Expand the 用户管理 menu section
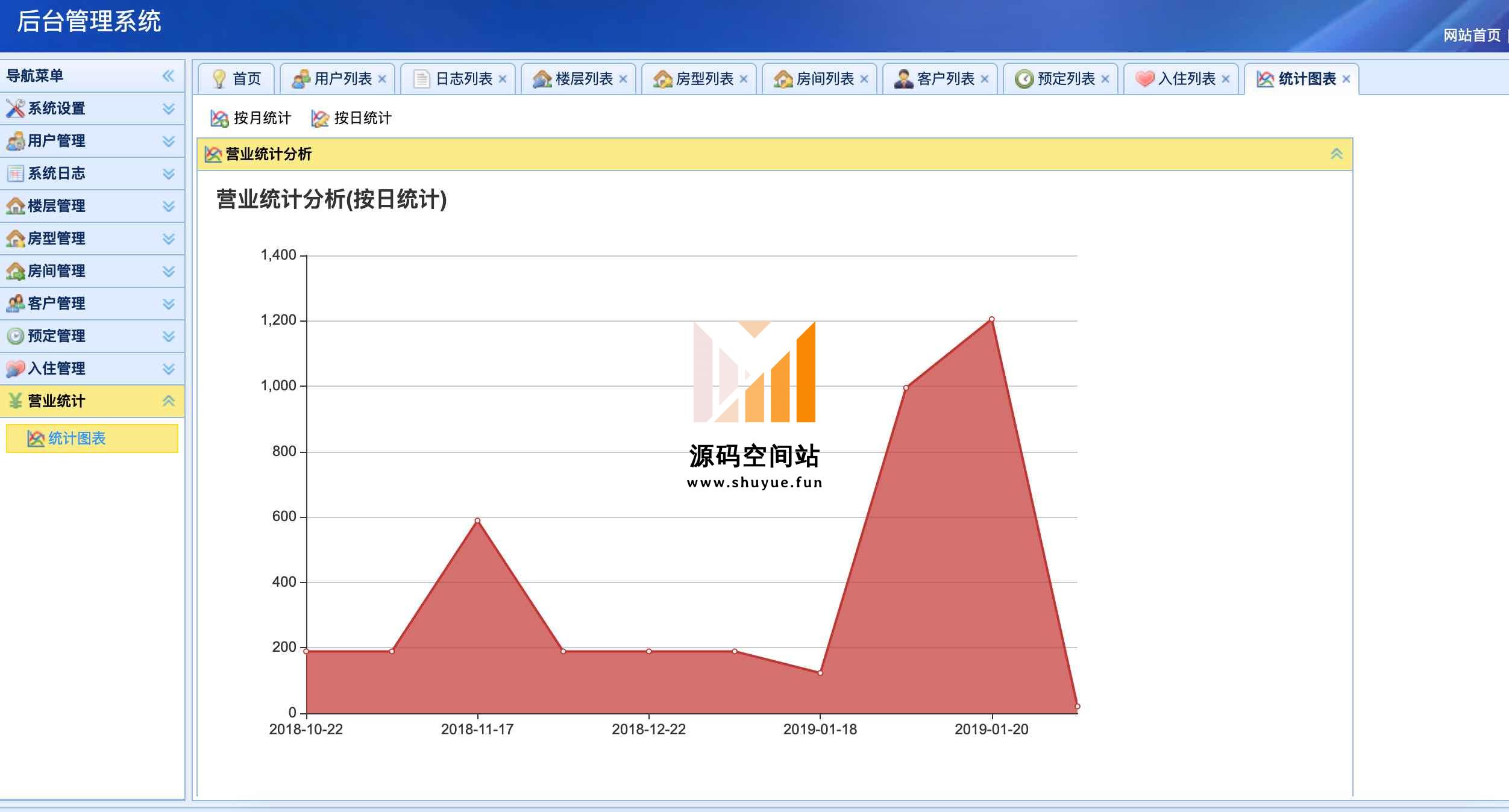 point(169,141)
